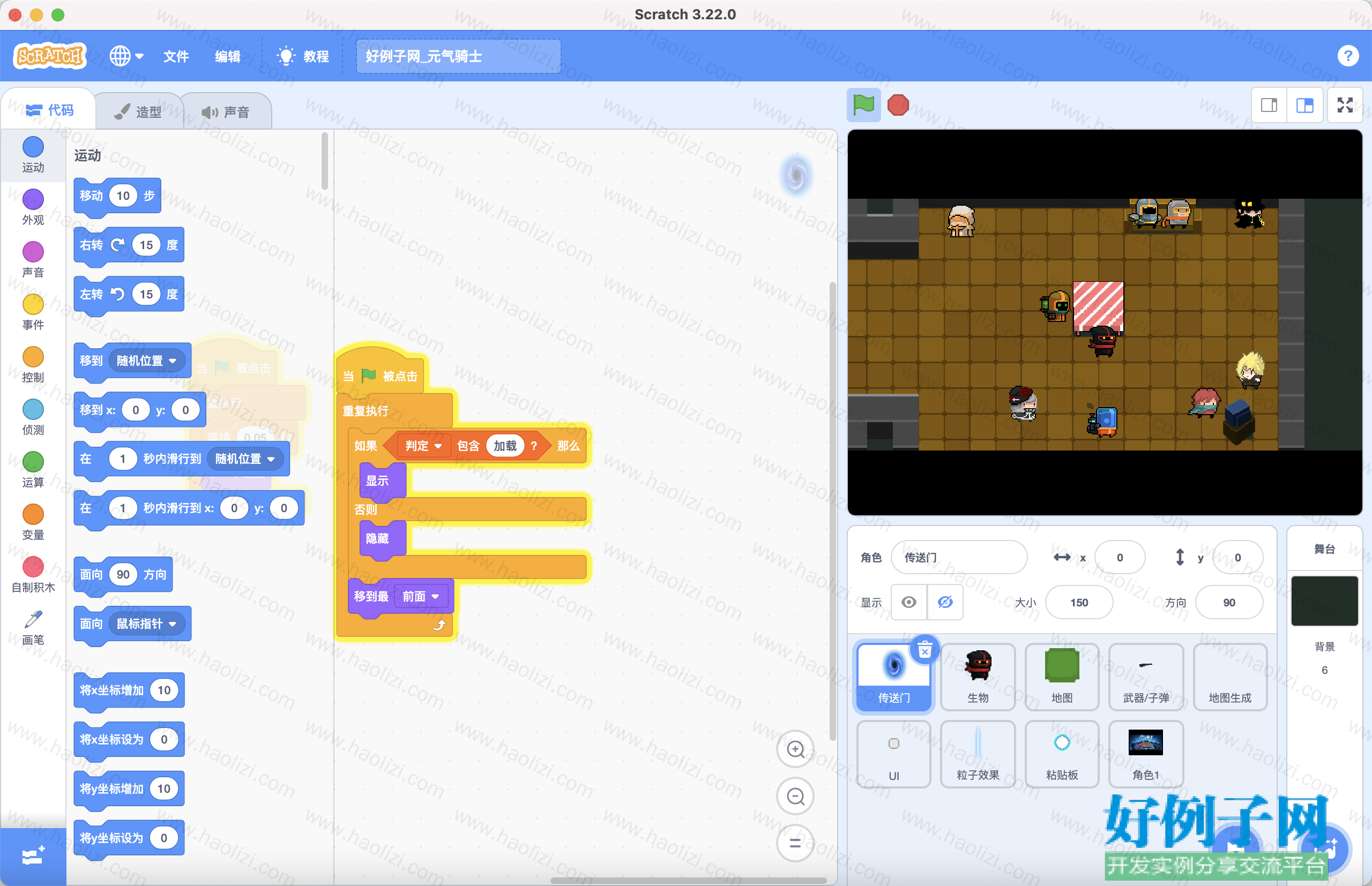Expand 随机位置 dropdown in 移到 block

pos(147,361)
